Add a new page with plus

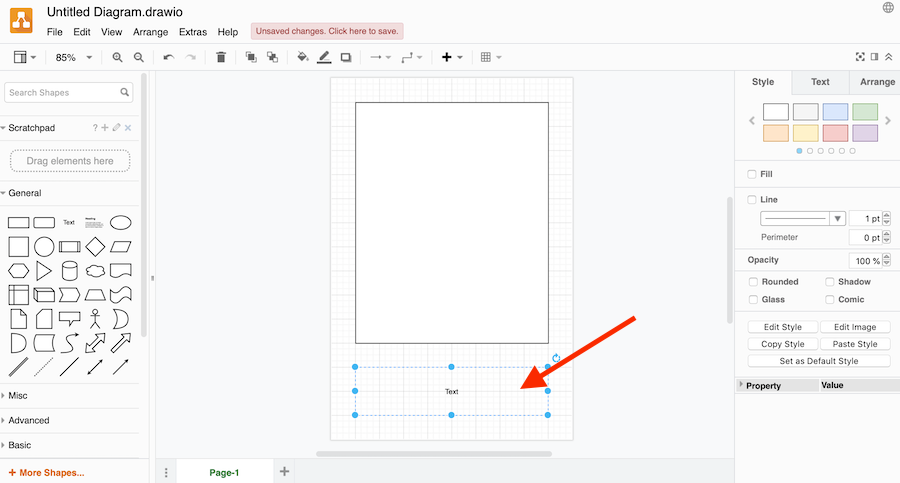(284, 472)
